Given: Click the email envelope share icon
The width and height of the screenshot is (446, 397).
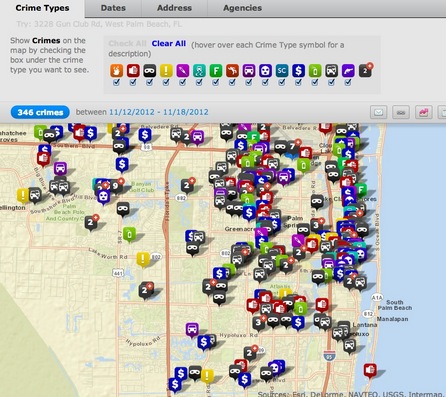Looking at the screenshot, I should [x=378, y=112].
